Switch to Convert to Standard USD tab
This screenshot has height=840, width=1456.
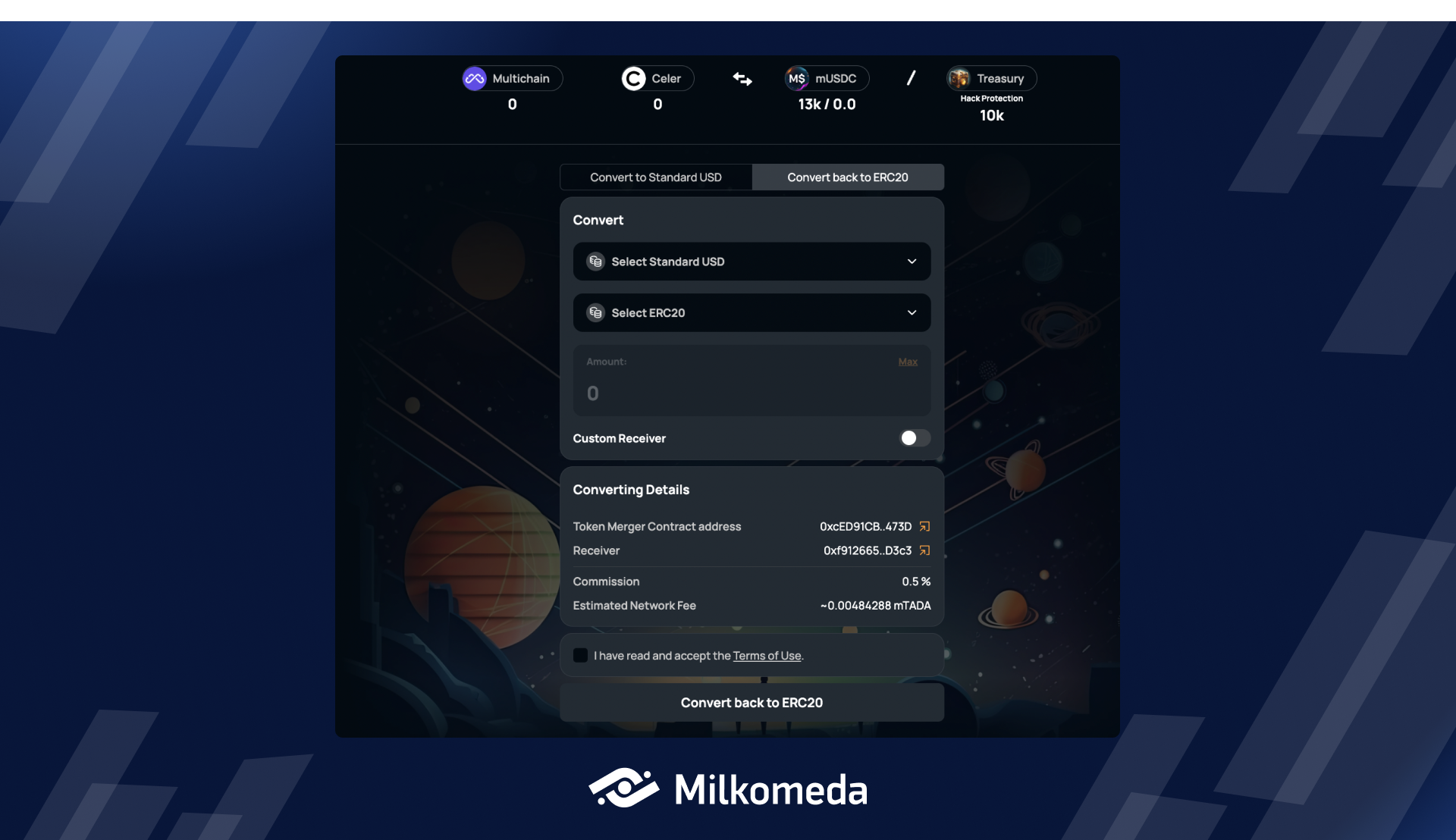[x=655, y=176]
